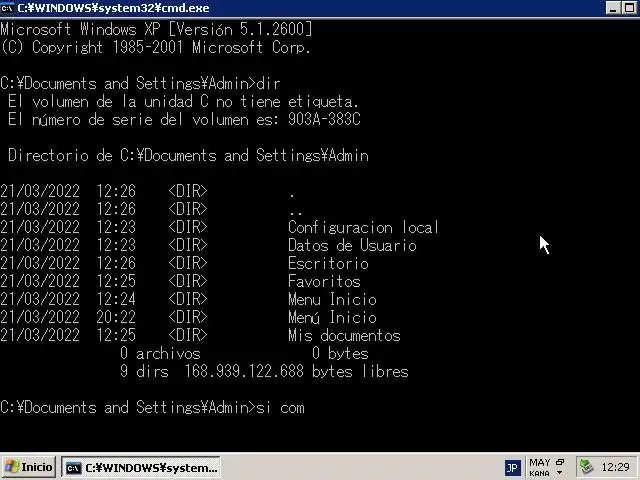Click the single dot '.' directory entry
This screenshot has height=480, width=640.
pyautogui.click(x=292, y=195)
